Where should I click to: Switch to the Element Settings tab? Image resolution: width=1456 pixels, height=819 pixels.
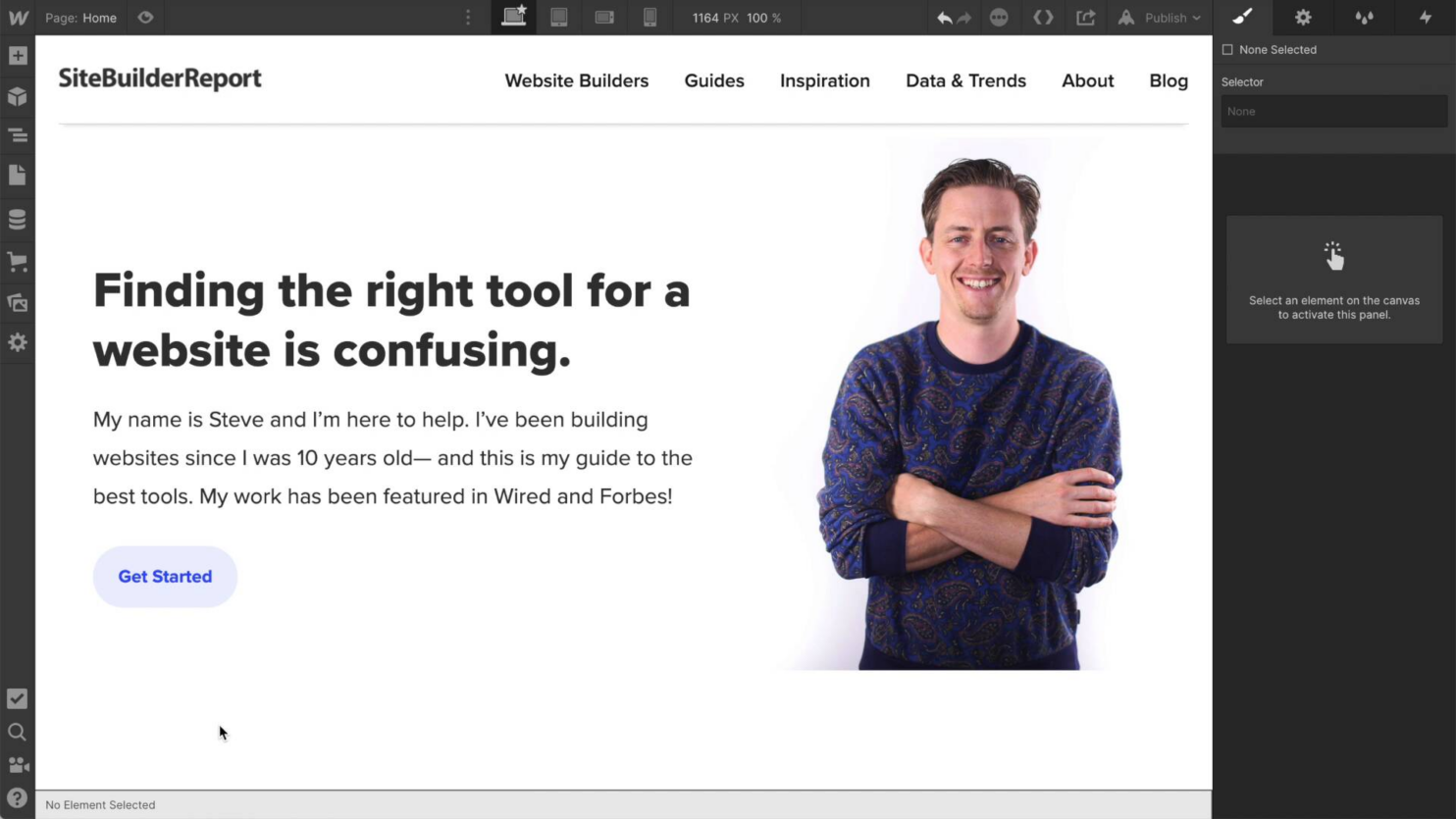(1303, 18)
